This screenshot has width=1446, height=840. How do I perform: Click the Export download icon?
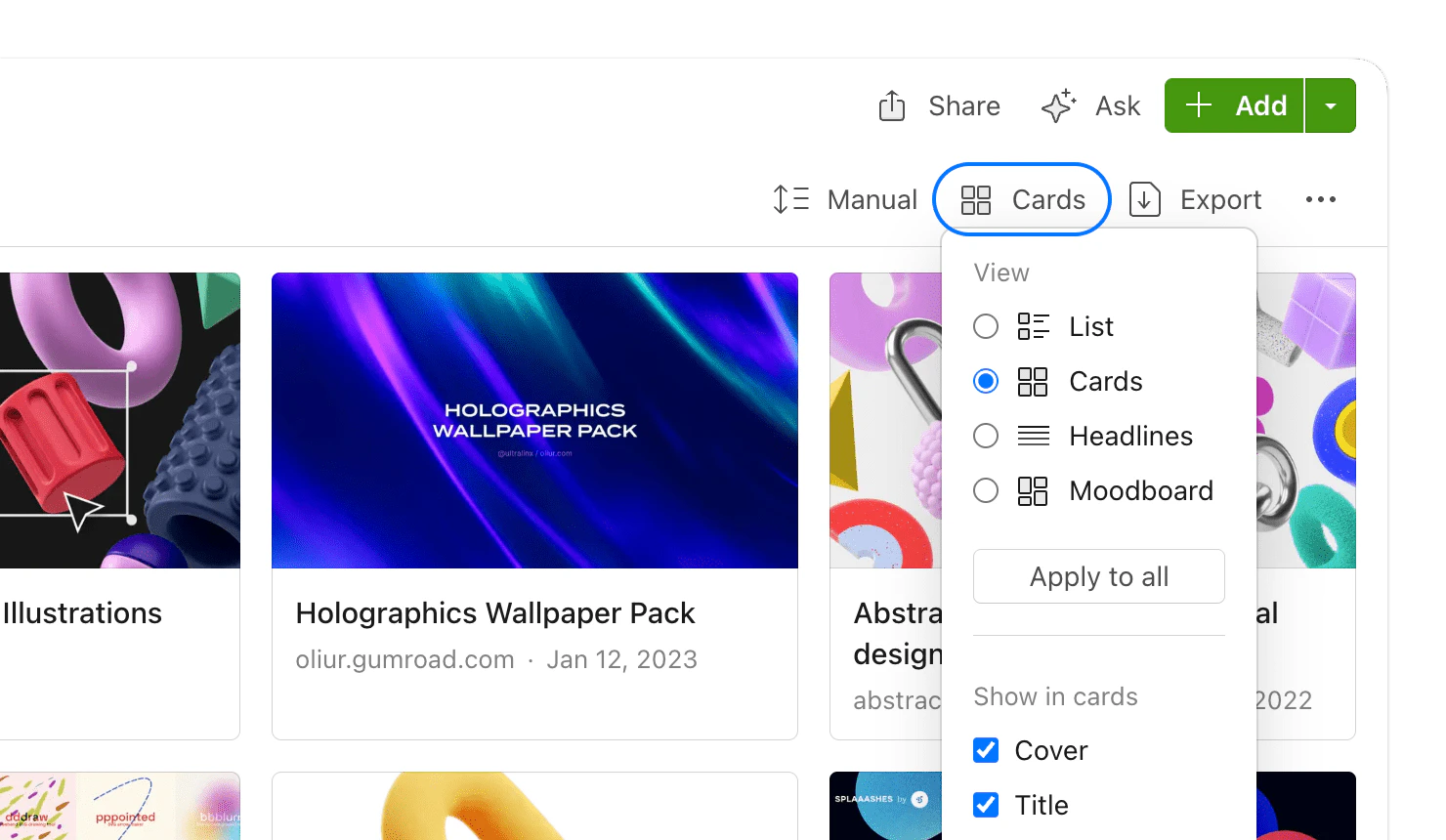[x=1145, y=199]
